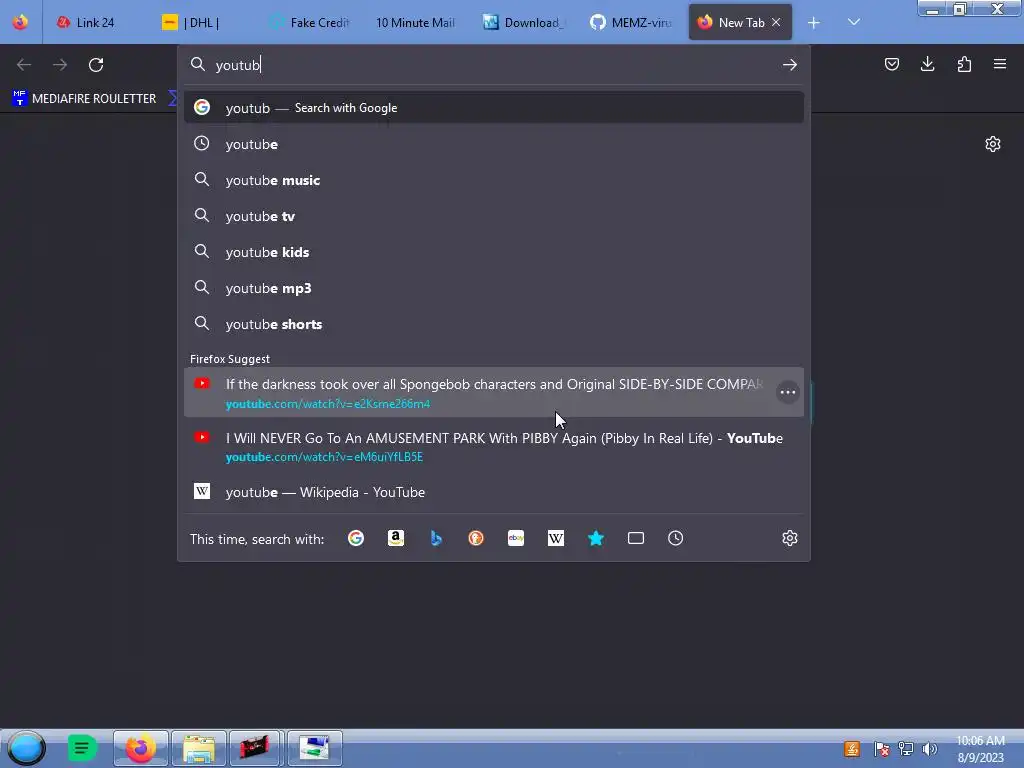Click the Windows Start orb
The image size is (1024, 768).
[x=26, y=748]
